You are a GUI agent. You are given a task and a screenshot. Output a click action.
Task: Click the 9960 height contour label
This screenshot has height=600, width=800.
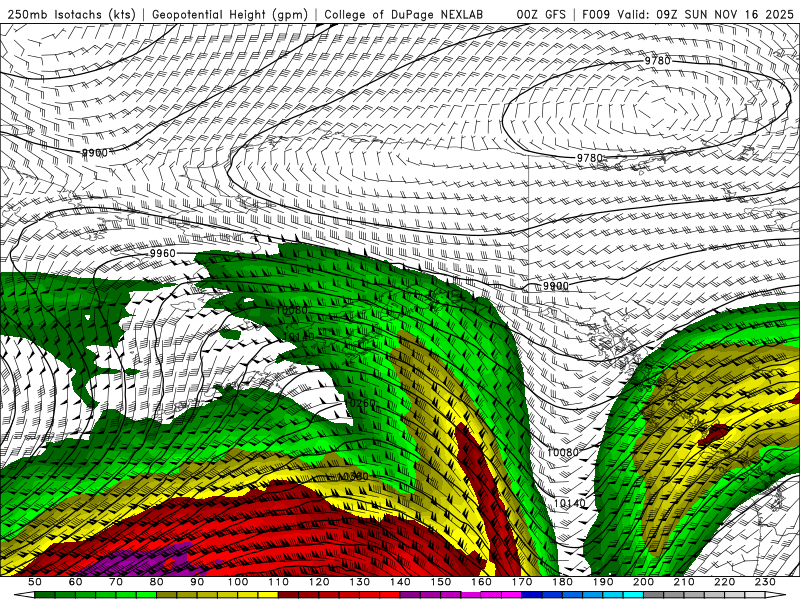pos(162,254)
